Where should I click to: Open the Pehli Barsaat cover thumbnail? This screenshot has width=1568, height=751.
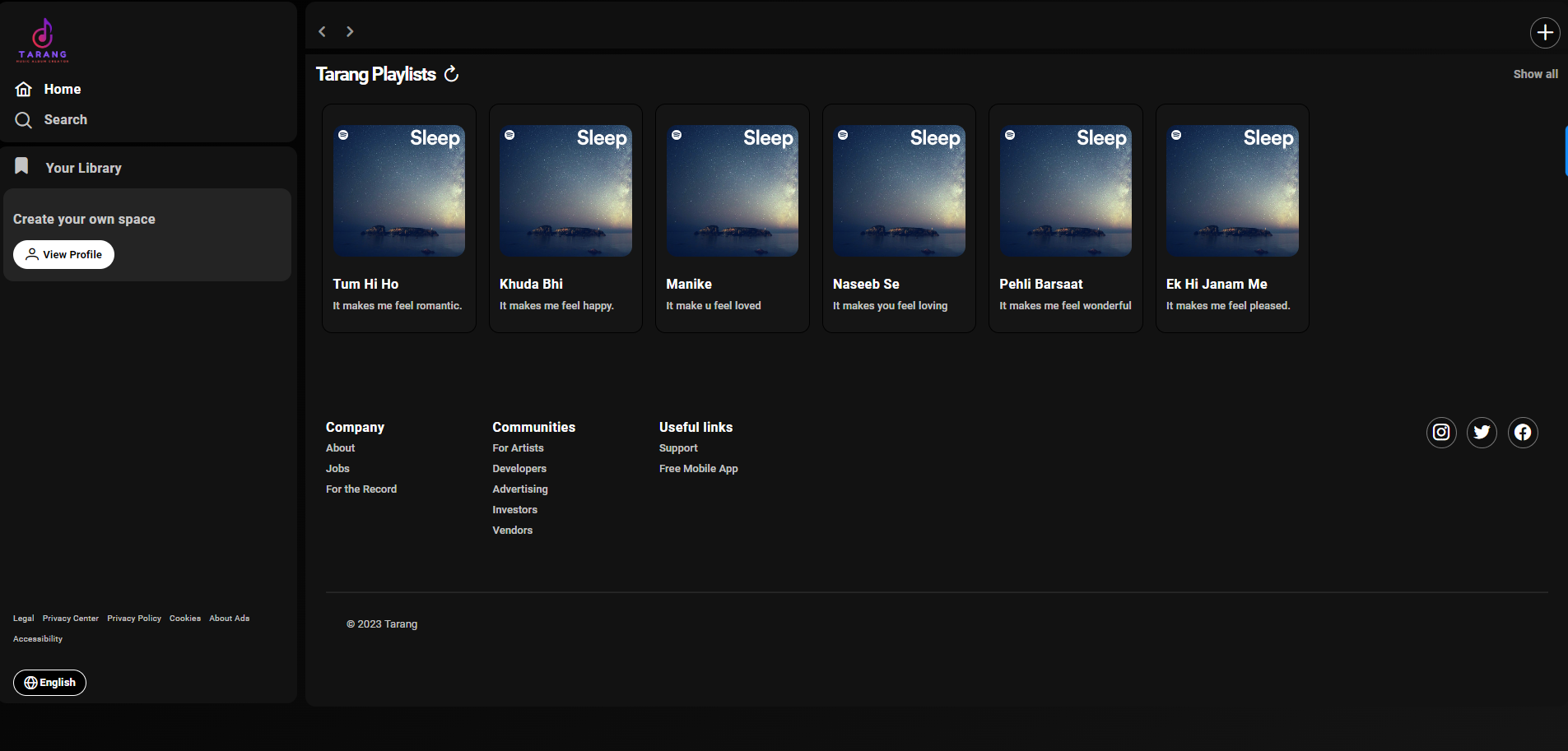coord(1066,191)
